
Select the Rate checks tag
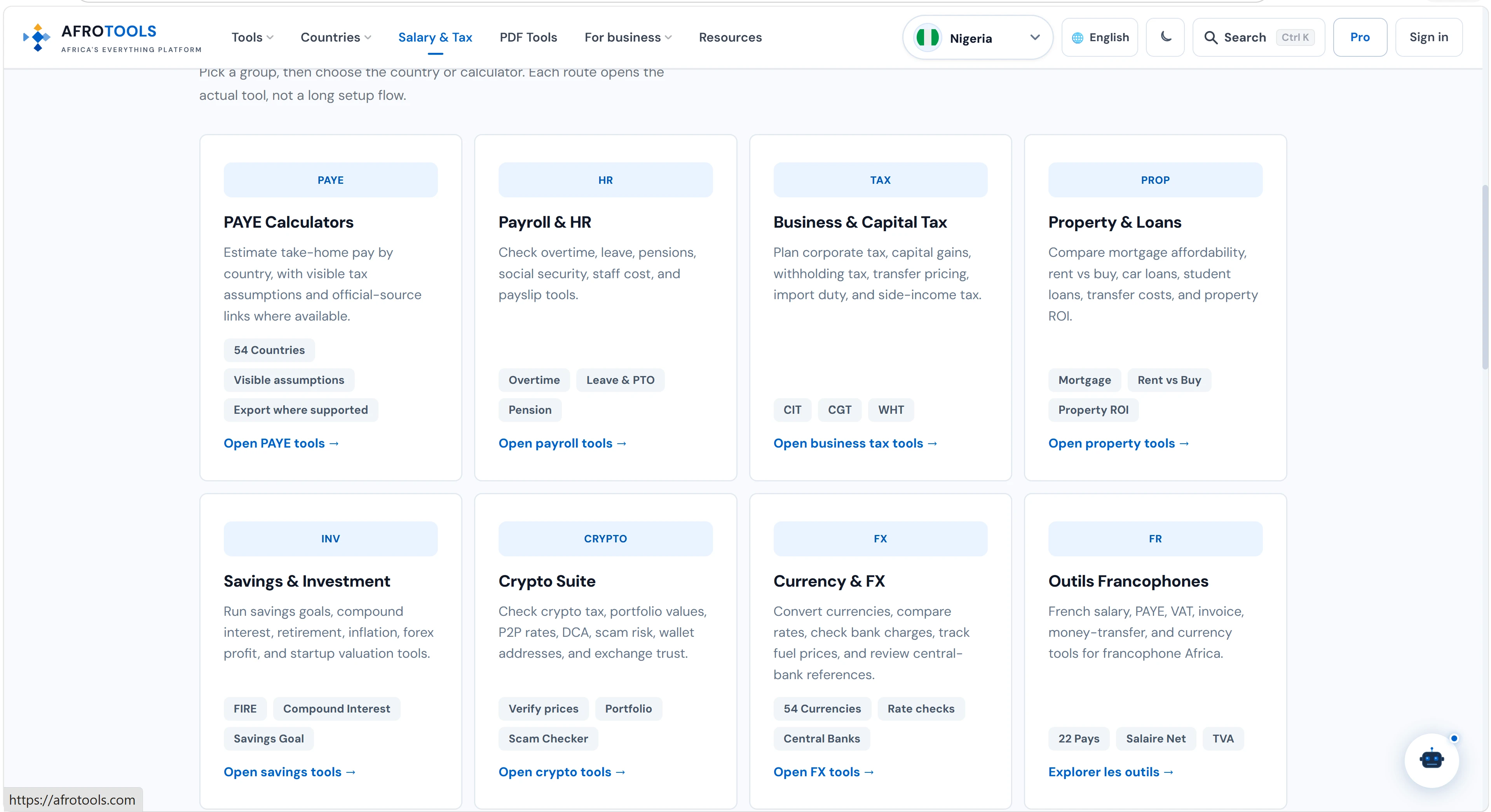click(x=921, y=709)
